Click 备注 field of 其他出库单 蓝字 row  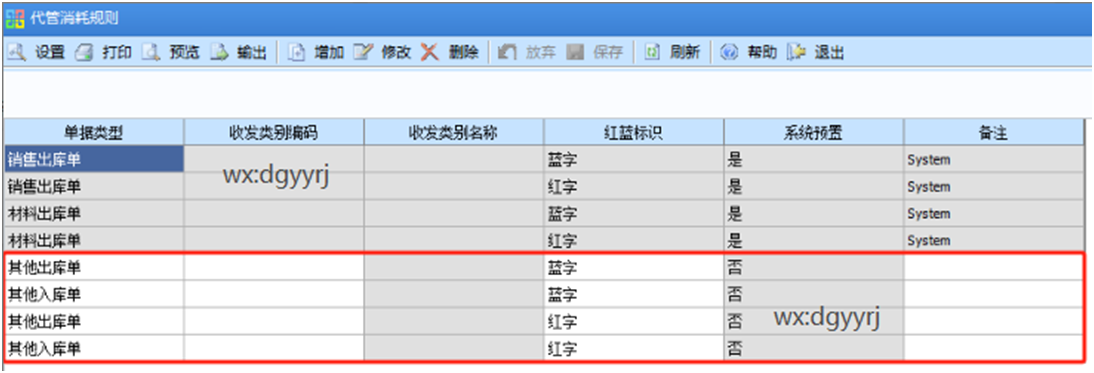click(x=995, y=268)
